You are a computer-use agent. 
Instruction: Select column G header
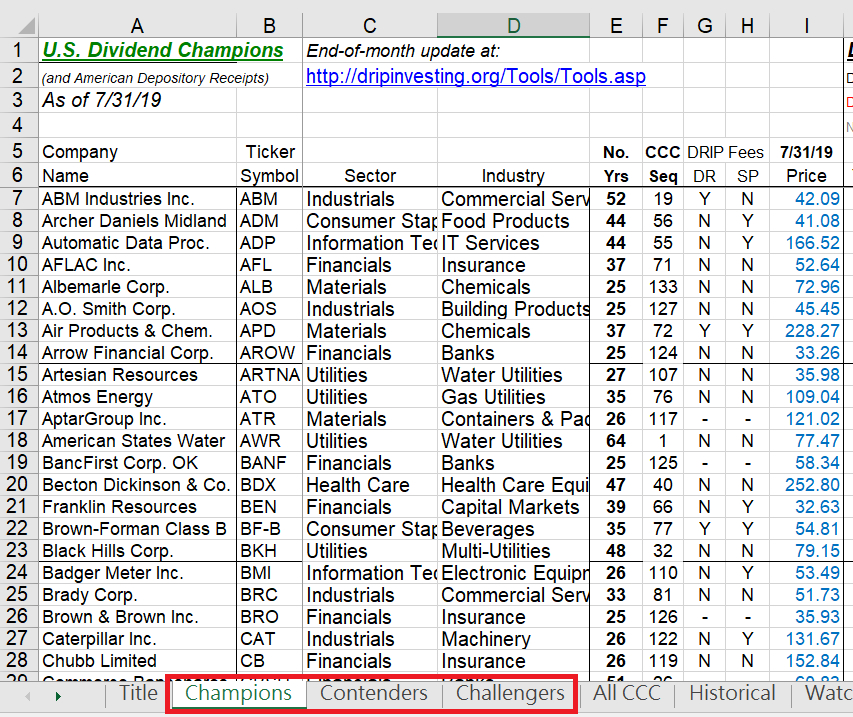pyautogui.click(x=704, y=26)
